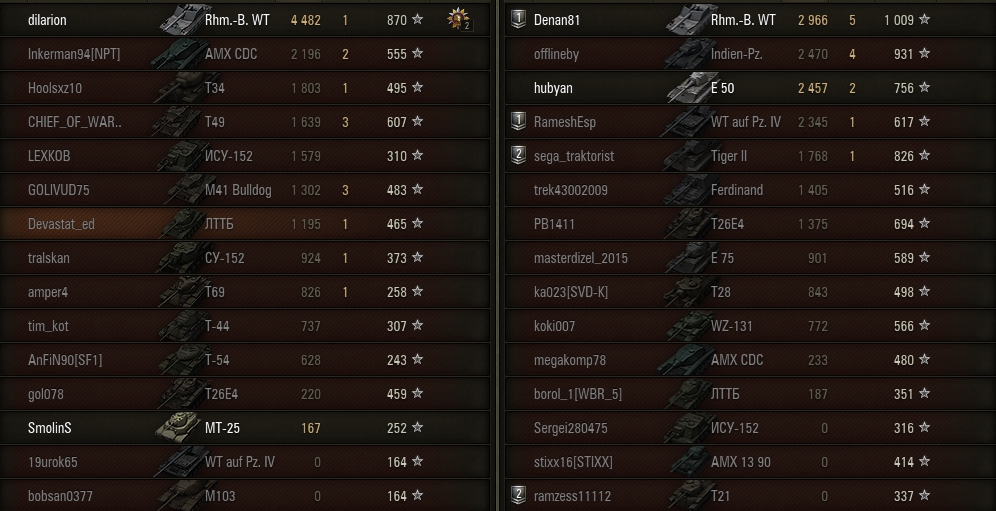The height and width of the screenshot is (511, 996).
Task: Select the highlighted Devastat_ed row
Action: pyautogui.click(x=245, y=224)
